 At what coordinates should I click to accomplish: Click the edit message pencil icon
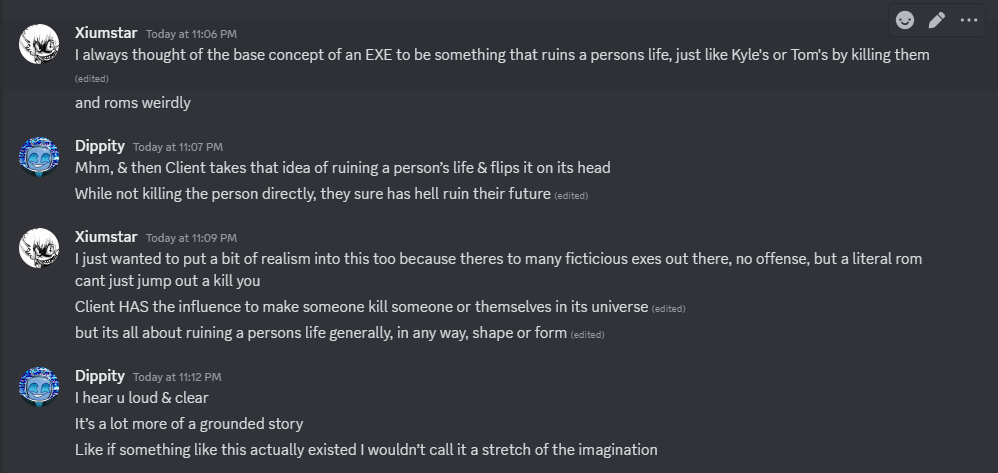click(937, 20)
